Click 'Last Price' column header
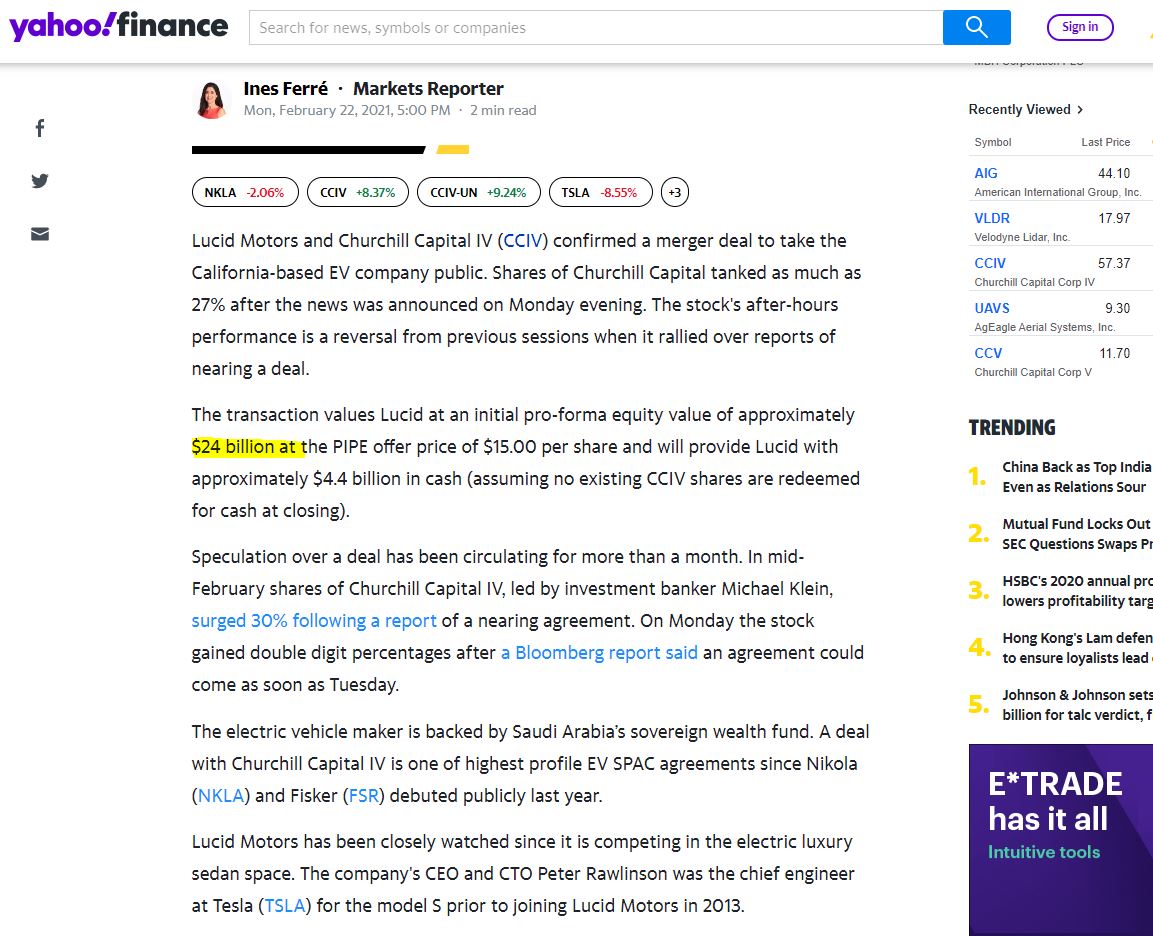 1105,142
